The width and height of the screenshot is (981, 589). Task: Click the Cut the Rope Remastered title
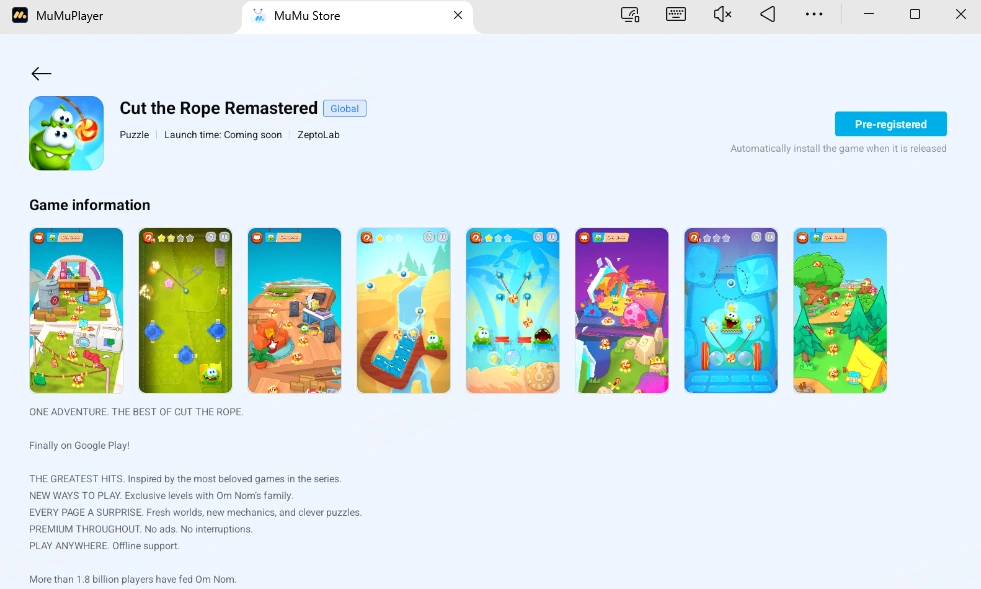tap(218, 108)
